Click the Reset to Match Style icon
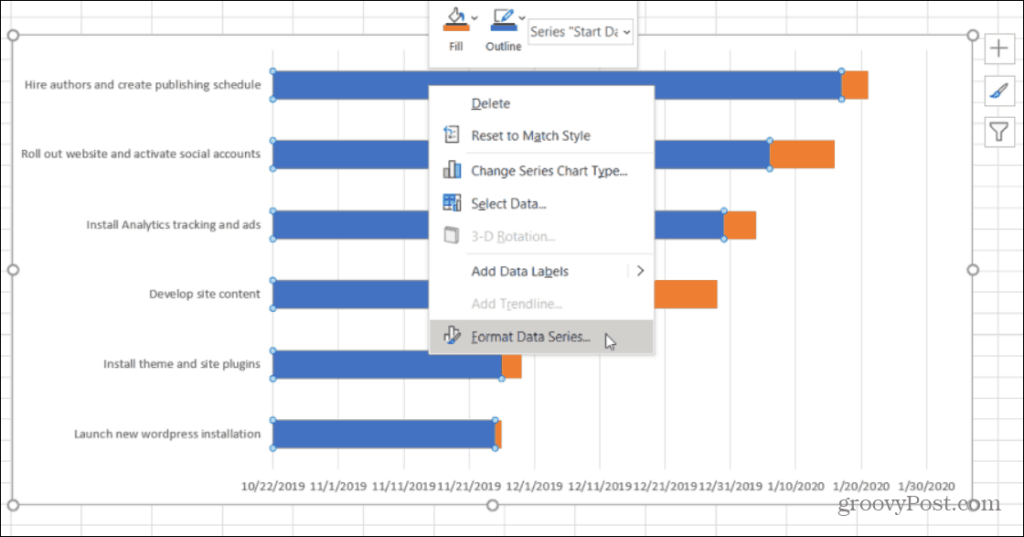The width and height of the screenshot is (1024, 537). tap(451, 135)
